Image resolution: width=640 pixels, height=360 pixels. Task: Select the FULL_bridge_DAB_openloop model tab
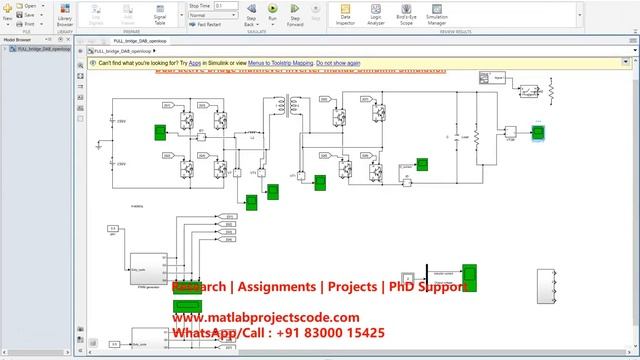tap(140, 41)
